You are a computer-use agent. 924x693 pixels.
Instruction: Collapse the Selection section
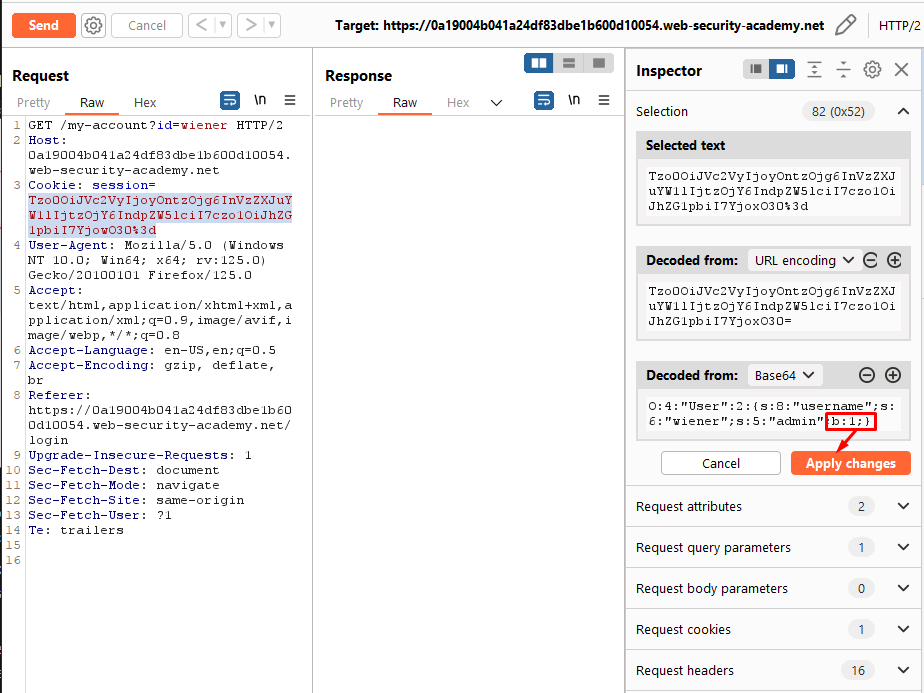pos(903,111)
